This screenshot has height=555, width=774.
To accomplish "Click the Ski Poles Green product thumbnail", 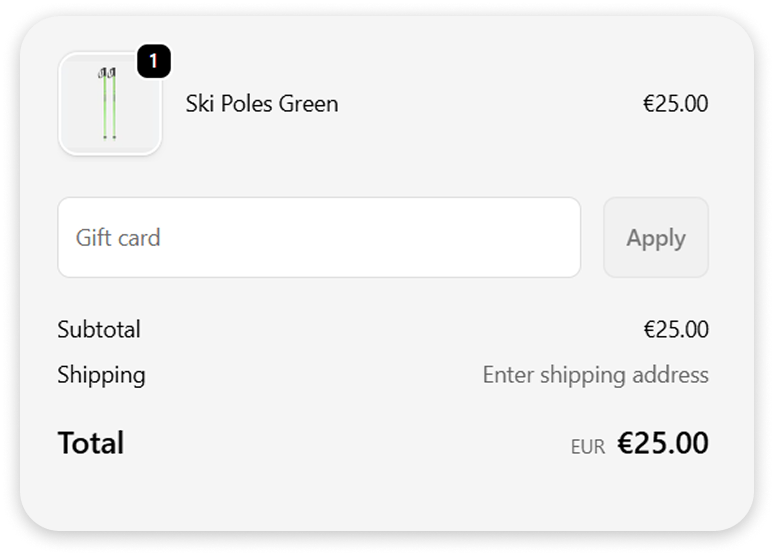I will (x=110, y=104).
